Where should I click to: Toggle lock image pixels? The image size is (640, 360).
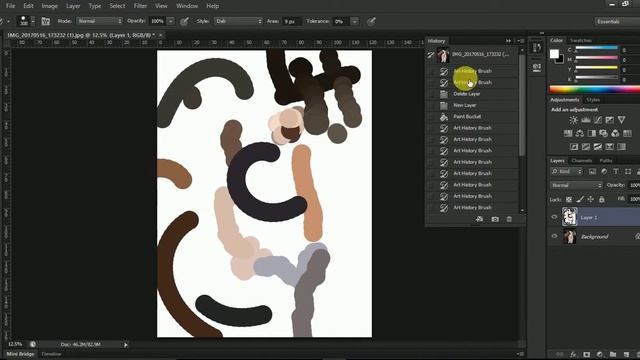tap(580, 199)
